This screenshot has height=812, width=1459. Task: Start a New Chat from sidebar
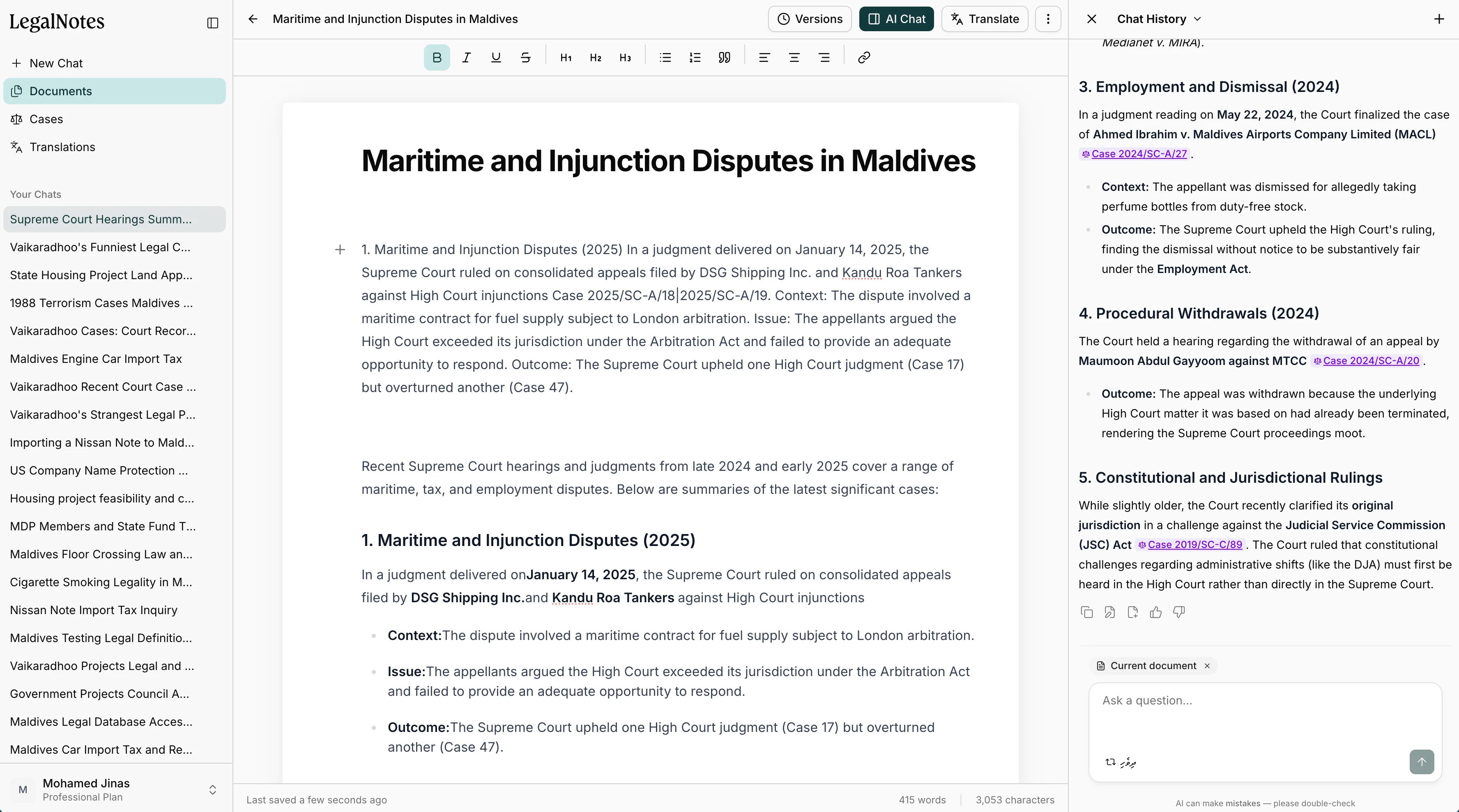(115, 63)
